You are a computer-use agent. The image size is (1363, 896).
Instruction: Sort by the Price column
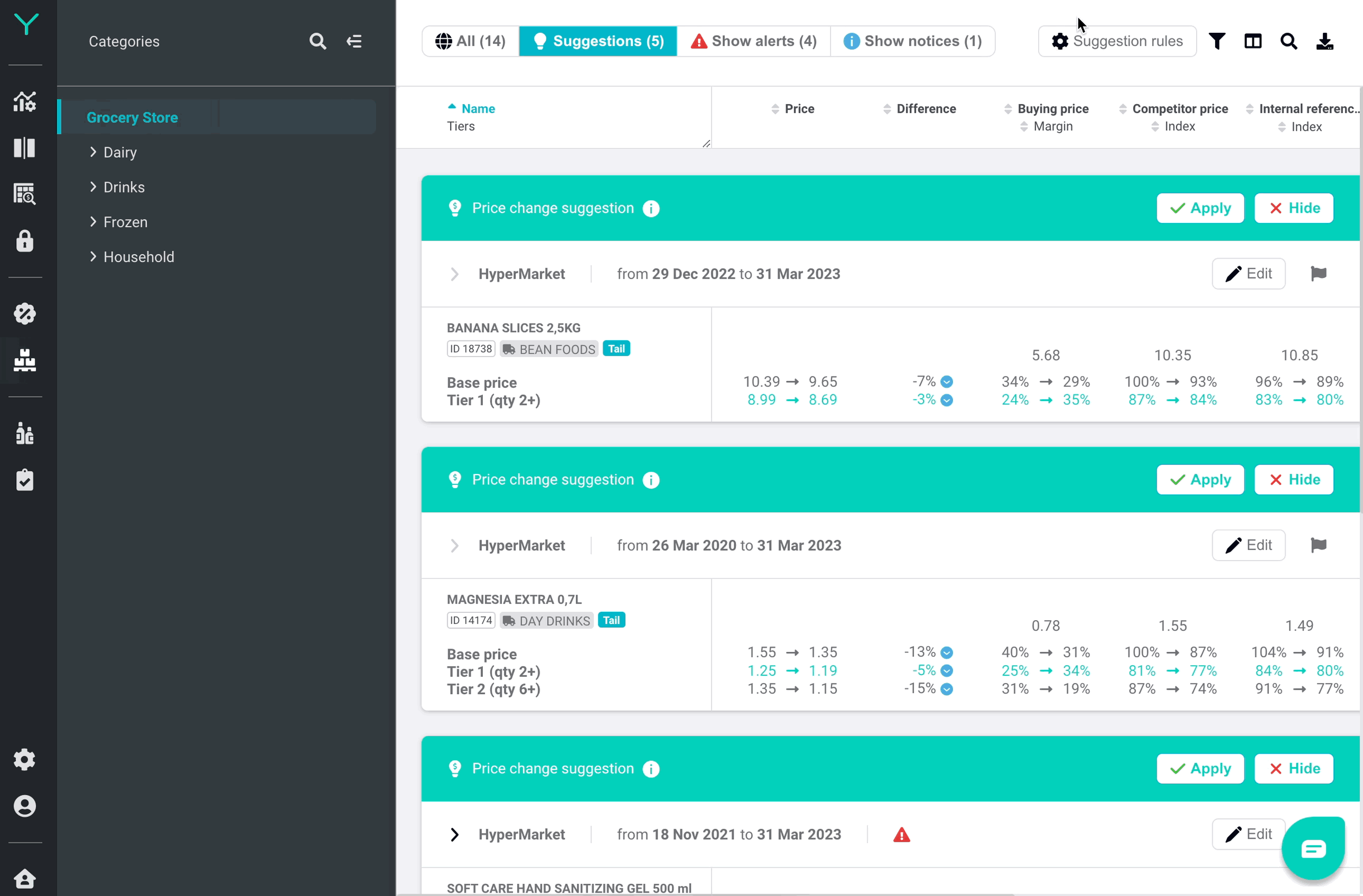pos(793,109)
